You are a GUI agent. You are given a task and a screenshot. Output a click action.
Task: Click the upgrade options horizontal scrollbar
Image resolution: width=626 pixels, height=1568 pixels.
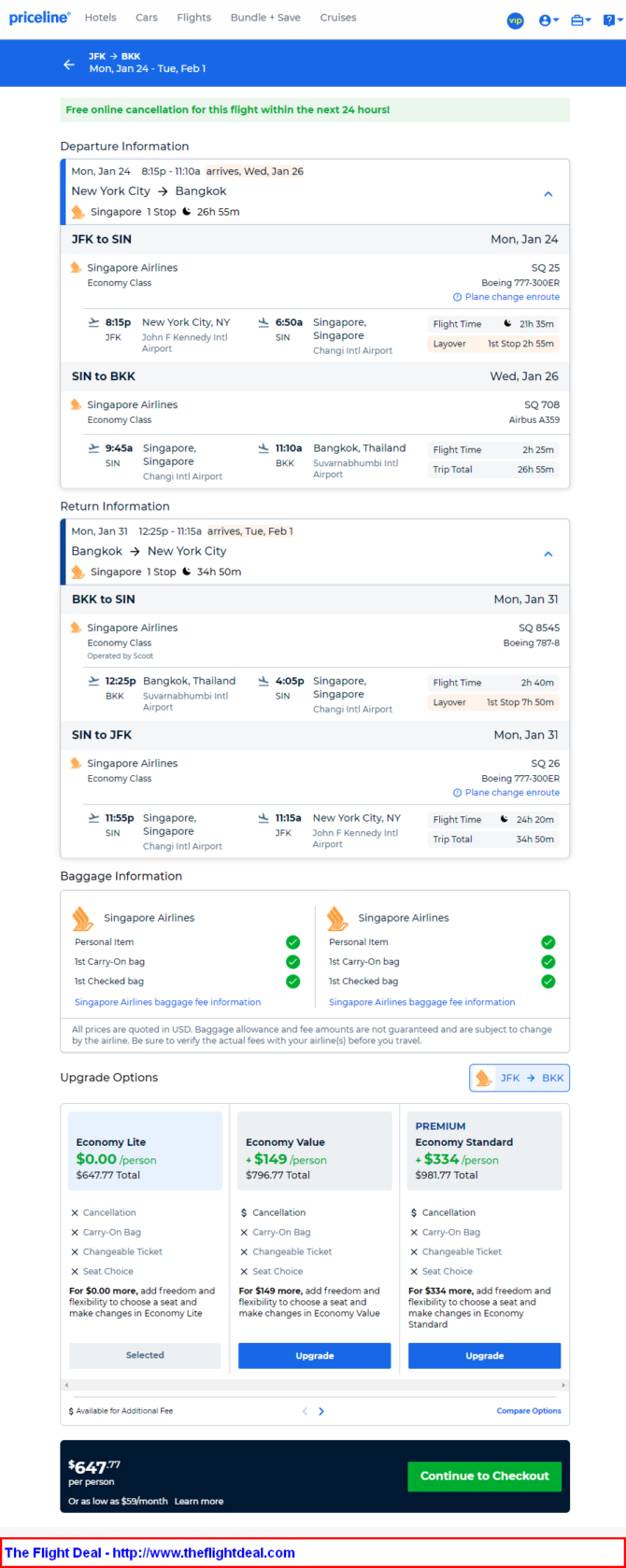pos(314,1385)
